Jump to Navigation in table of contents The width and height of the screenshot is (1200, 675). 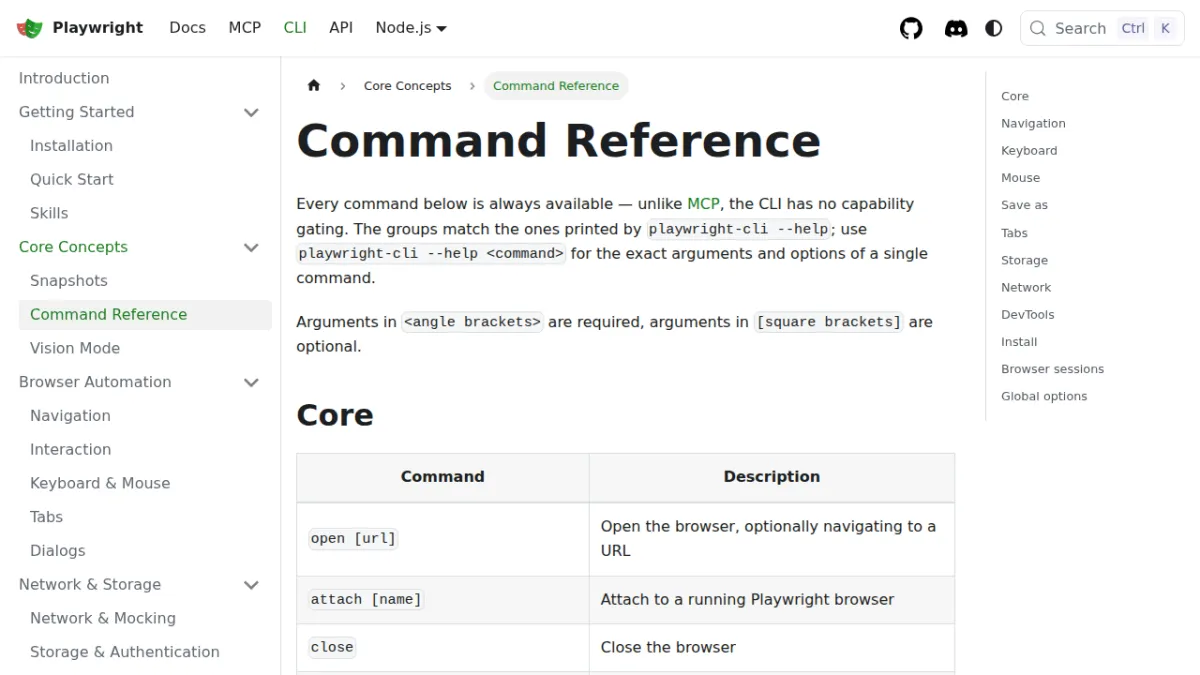coord(1033,124)
